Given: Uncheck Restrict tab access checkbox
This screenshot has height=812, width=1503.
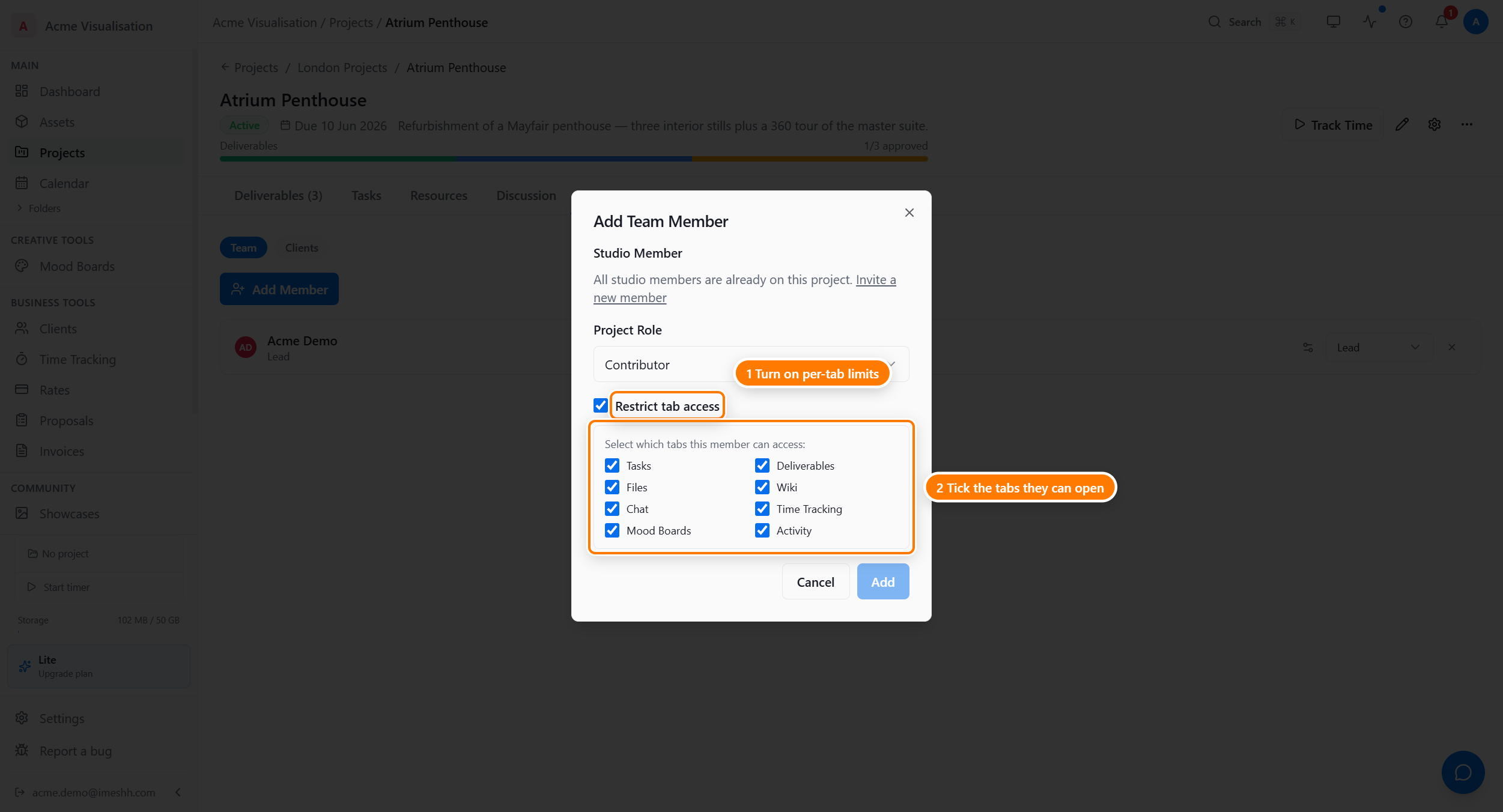Looking at the screenshot, I should tap(601, 405).
